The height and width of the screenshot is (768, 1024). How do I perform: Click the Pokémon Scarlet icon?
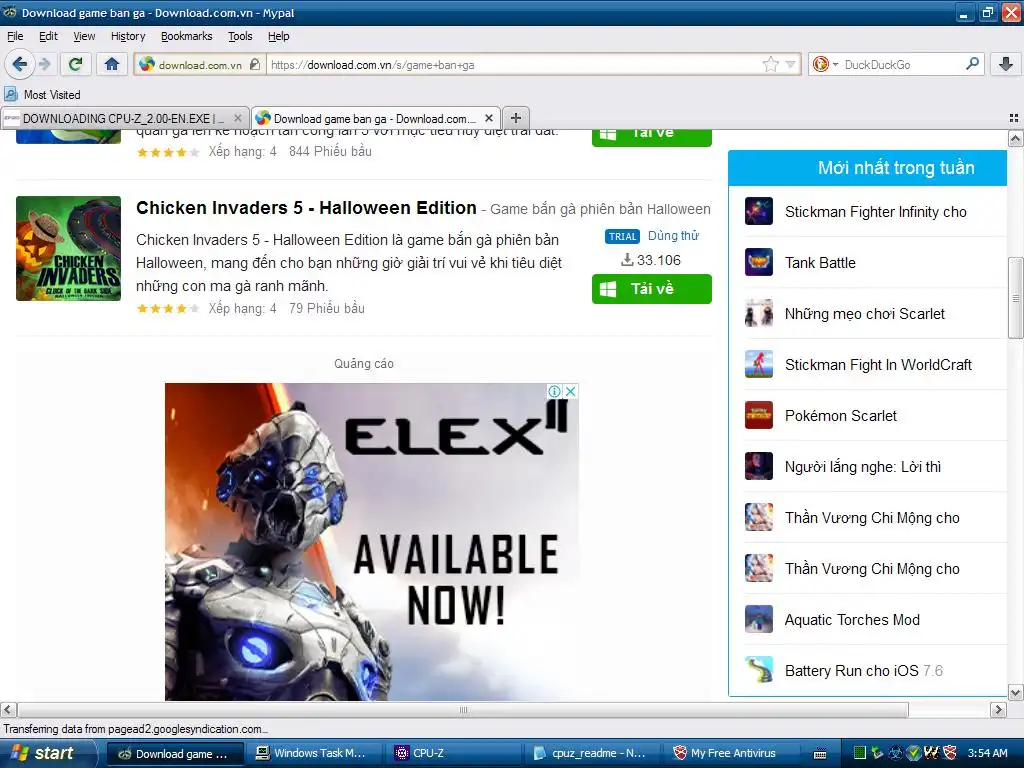click(x=759, y=415)
